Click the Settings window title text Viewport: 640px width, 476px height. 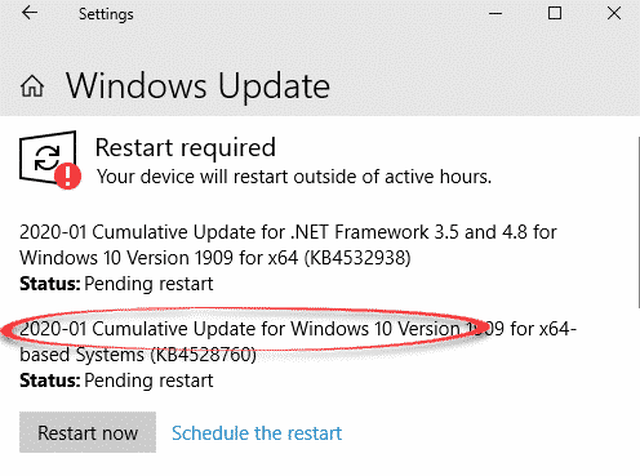click(107, 15)
